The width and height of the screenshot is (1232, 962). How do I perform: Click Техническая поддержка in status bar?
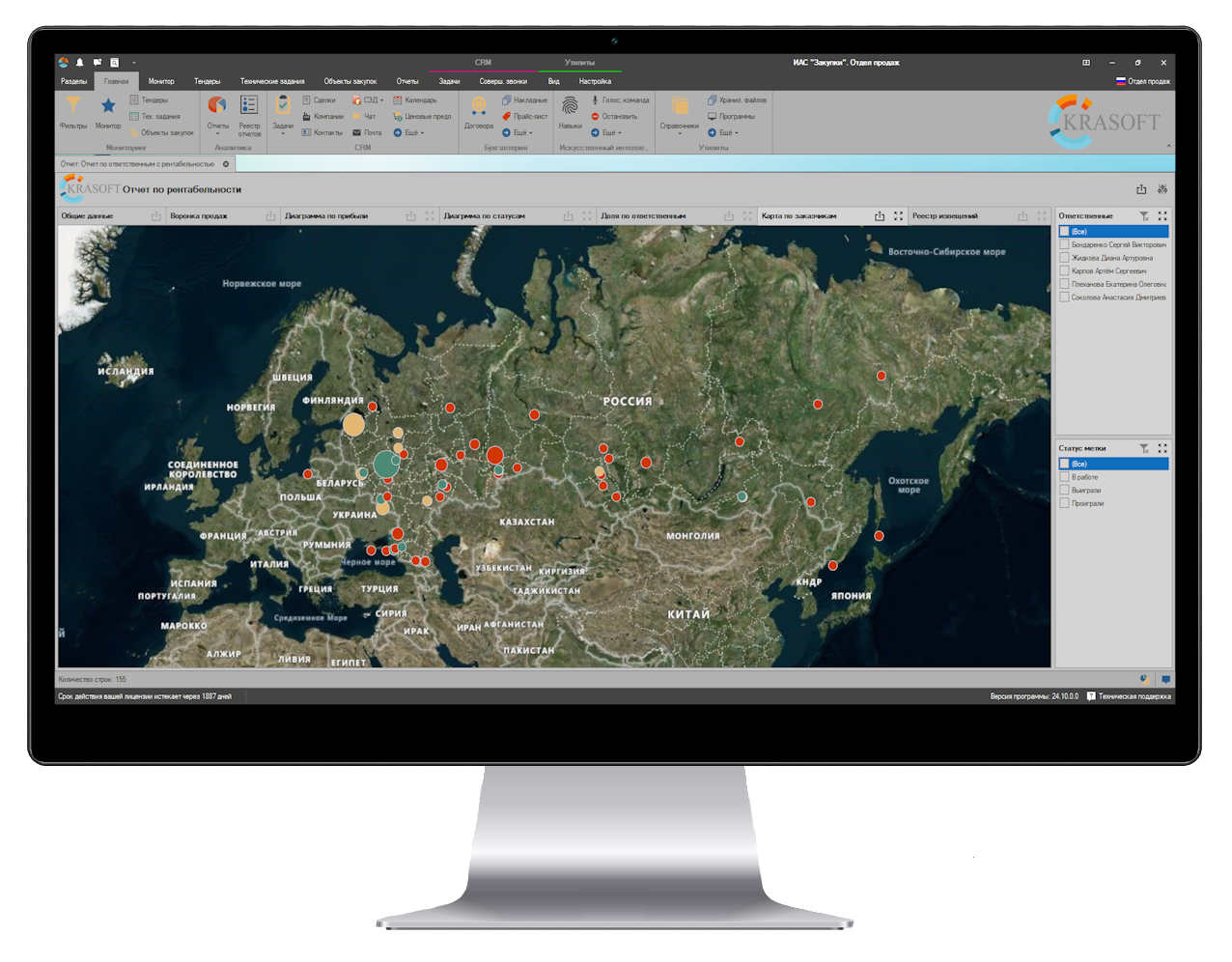(x=1129, y=696)
